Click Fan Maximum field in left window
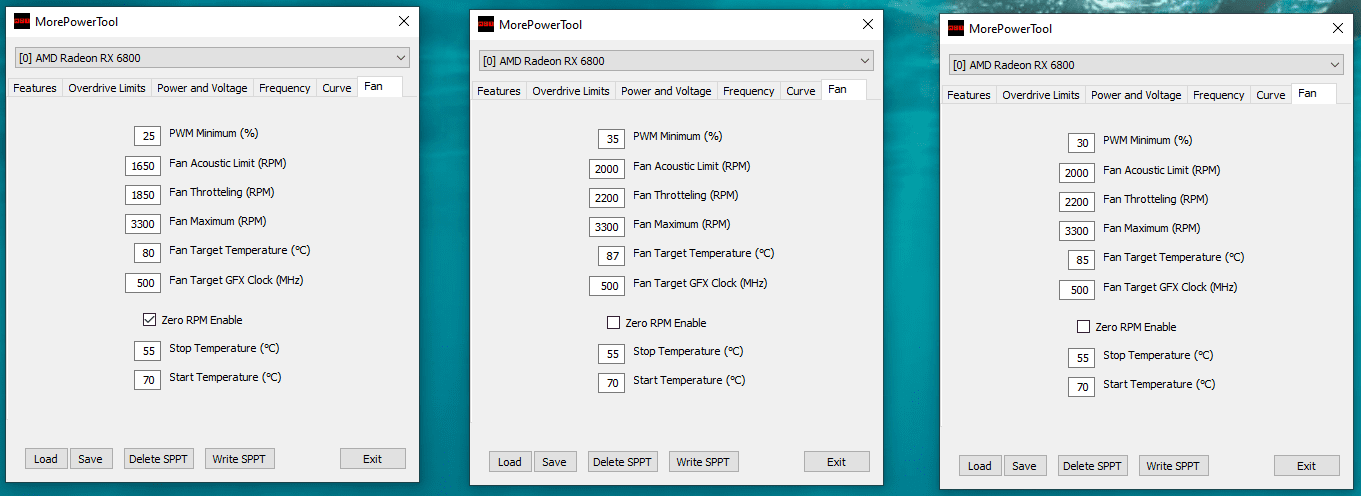 (x=143, y=223)
